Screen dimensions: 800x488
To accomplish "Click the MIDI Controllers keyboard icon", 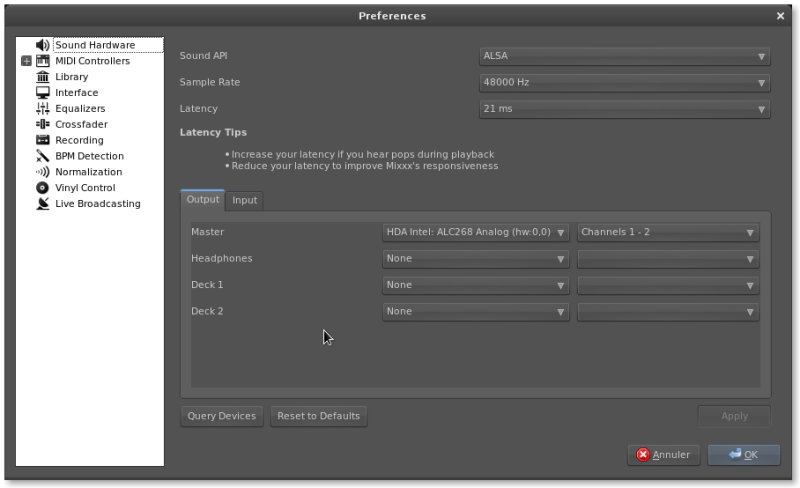I will (x=43, y=61).
